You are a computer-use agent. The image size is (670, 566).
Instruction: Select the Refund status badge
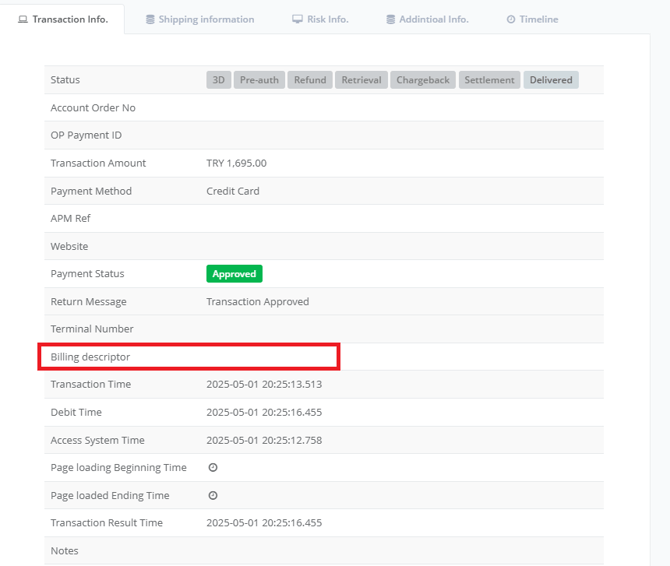[x=310, y=80]
